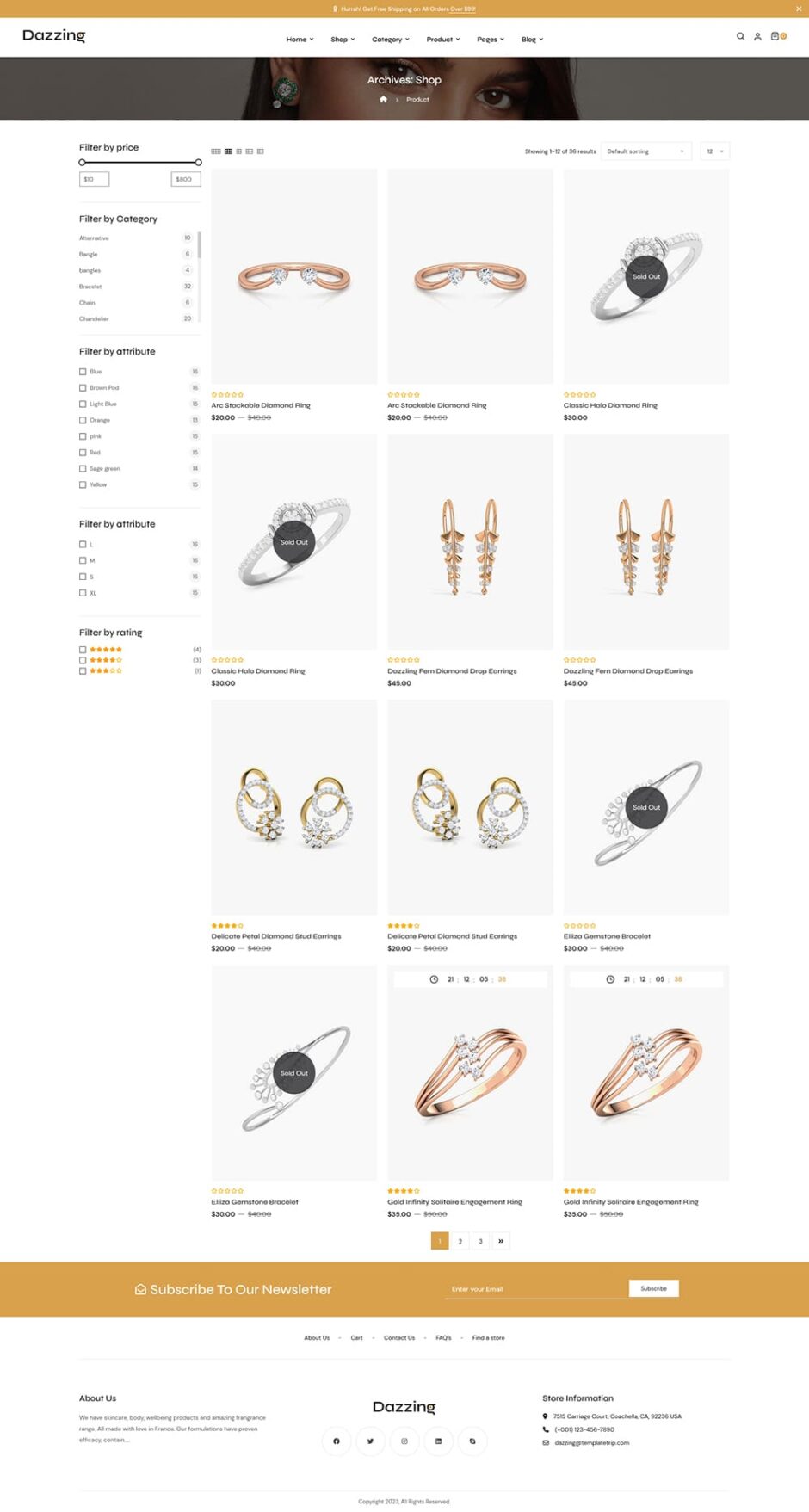Go to page 2 of results
The width and height of the screenshot is (809, 1512).
click(x=460, y=1241)
